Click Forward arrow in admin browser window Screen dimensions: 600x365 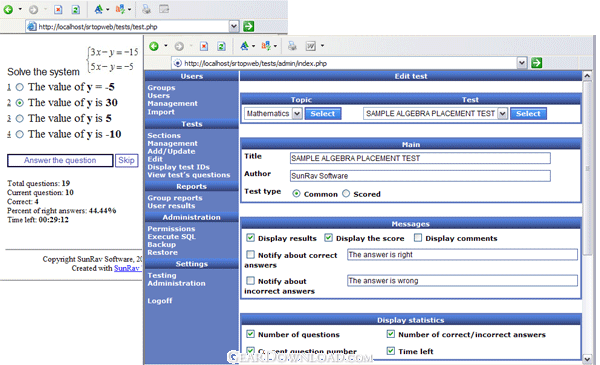coord(179,46)
